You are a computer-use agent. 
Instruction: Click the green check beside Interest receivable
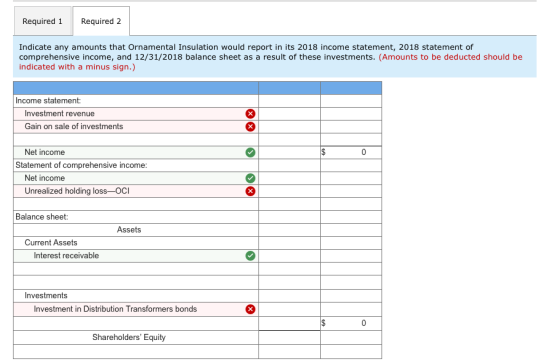(x=250, y=255)
